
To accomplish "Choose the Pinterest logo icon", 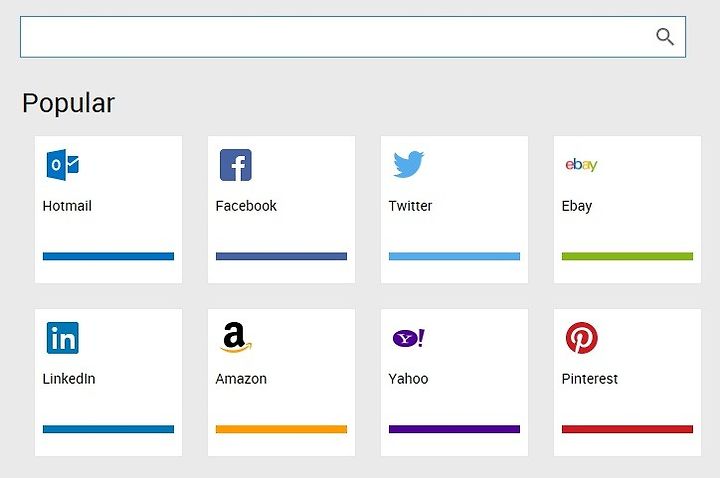I will (x=581, y=338).
